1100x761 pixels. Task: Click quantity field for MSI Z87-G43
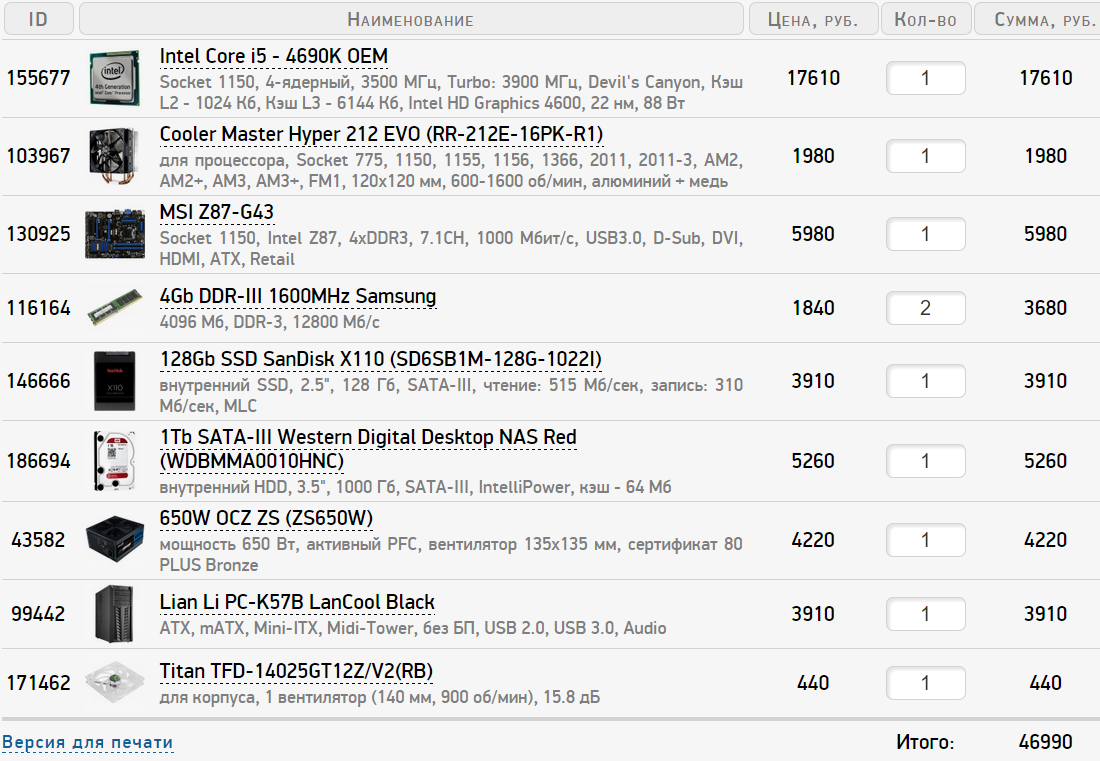point(925,234)
